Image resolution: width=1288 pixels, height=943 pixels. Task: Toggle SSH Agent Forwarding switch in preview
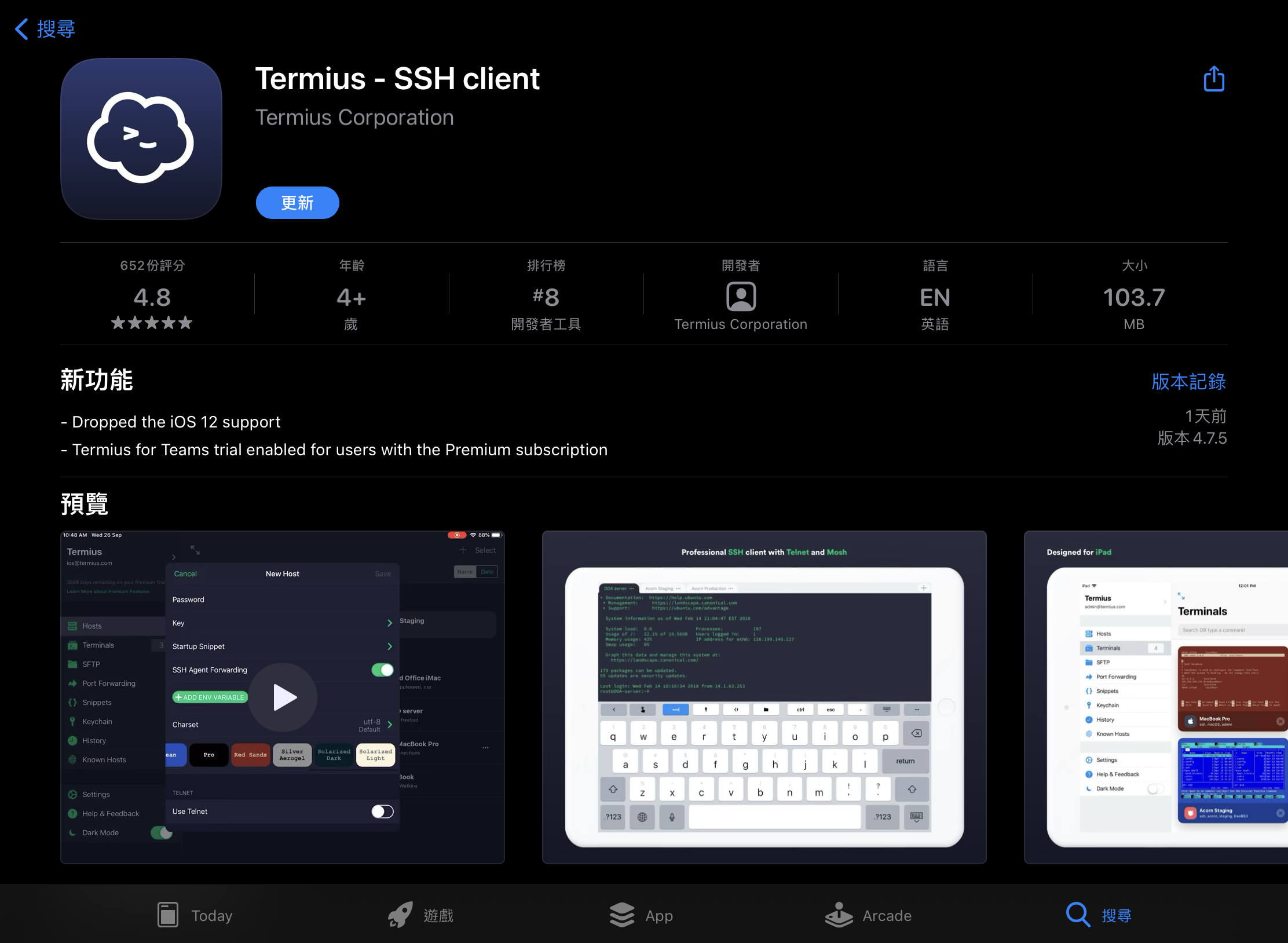[382, 670]
